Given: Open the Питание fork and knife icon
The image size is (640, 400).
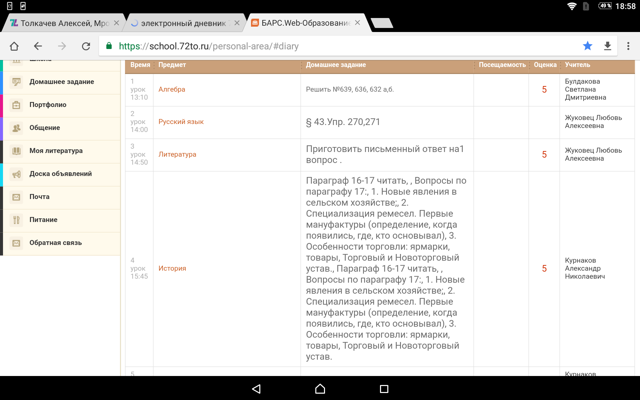Looking at the screenshot, I should pyautogui.click(x=16, y=220).
